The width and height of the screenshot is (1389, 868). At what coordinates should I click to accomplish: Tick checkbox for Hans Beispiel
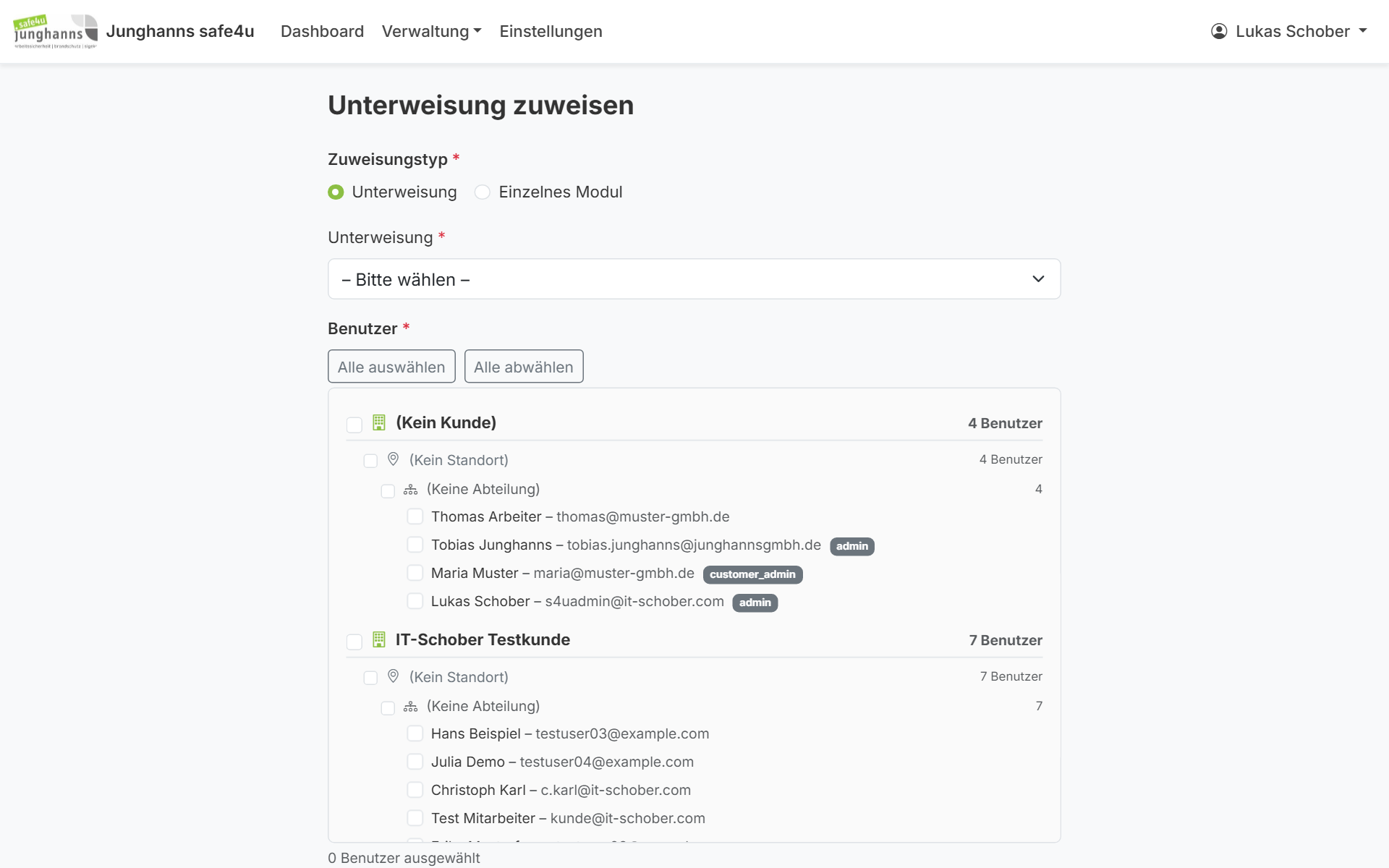[x=415, y=733]
